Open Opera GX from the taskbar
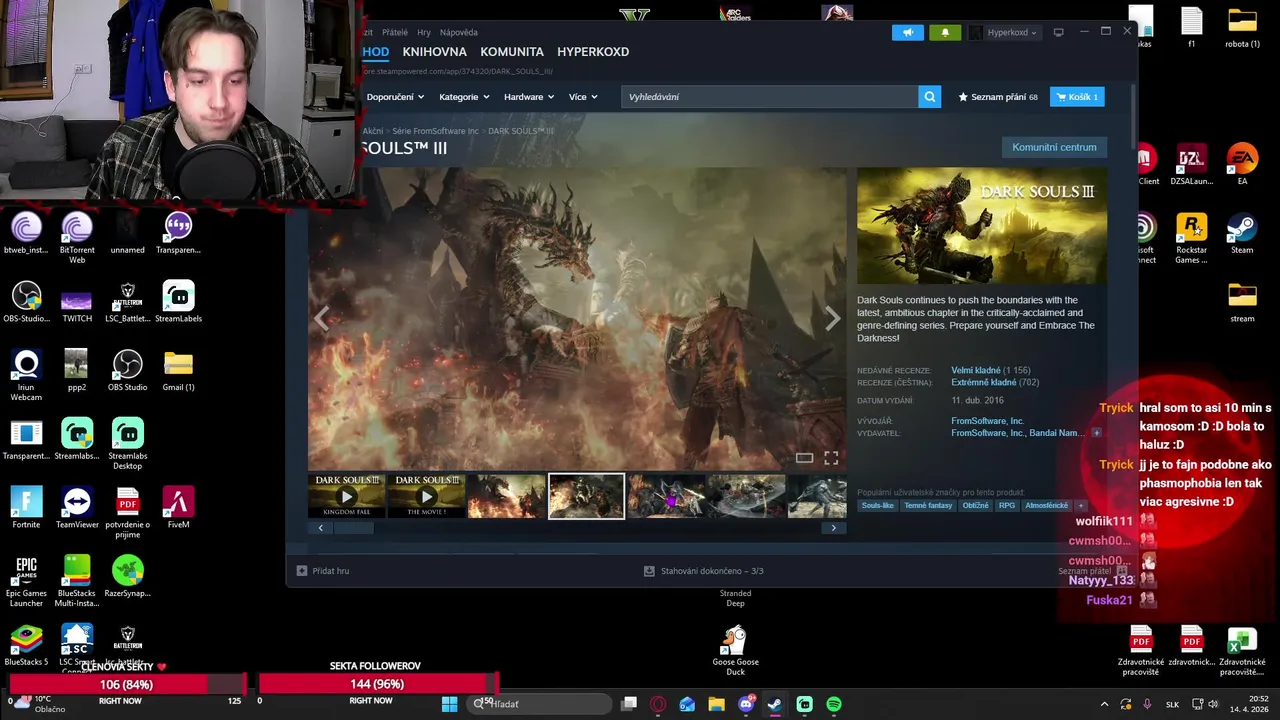 tap(658, 704)
